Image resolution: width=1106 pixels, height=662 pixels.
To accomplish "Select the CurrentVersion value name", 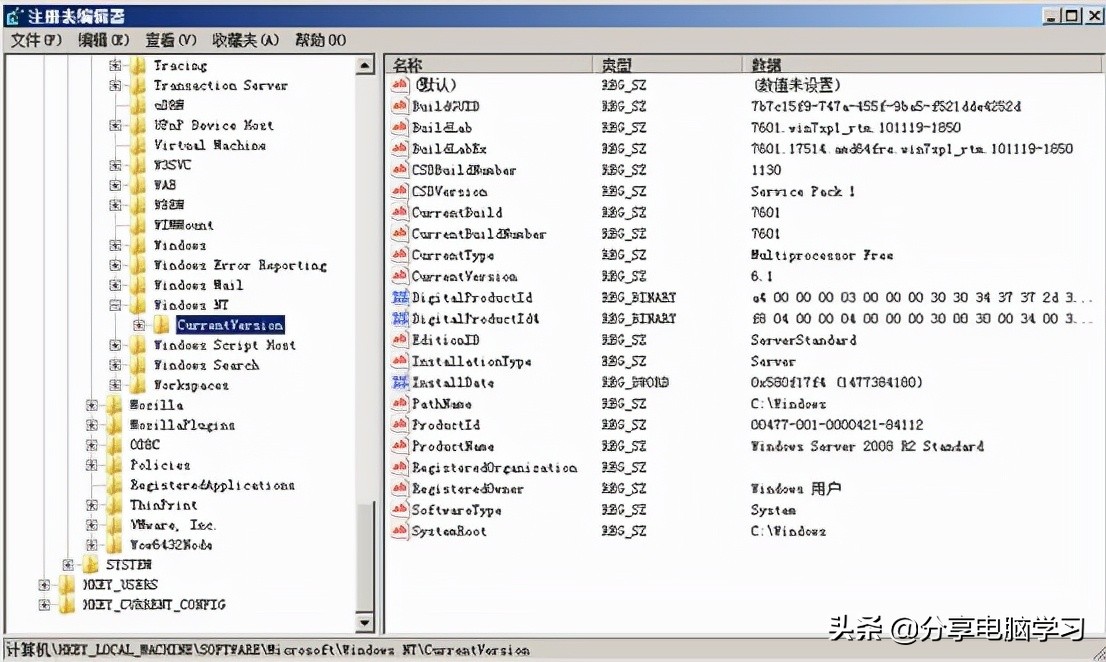I will 464,276.
